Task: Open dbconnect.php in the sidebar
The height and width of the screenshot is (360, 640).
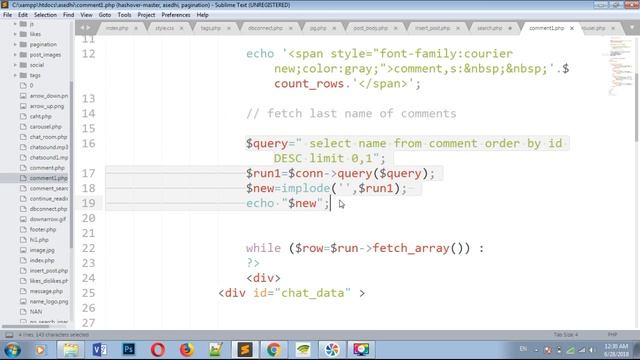Action: pos(48,209)
